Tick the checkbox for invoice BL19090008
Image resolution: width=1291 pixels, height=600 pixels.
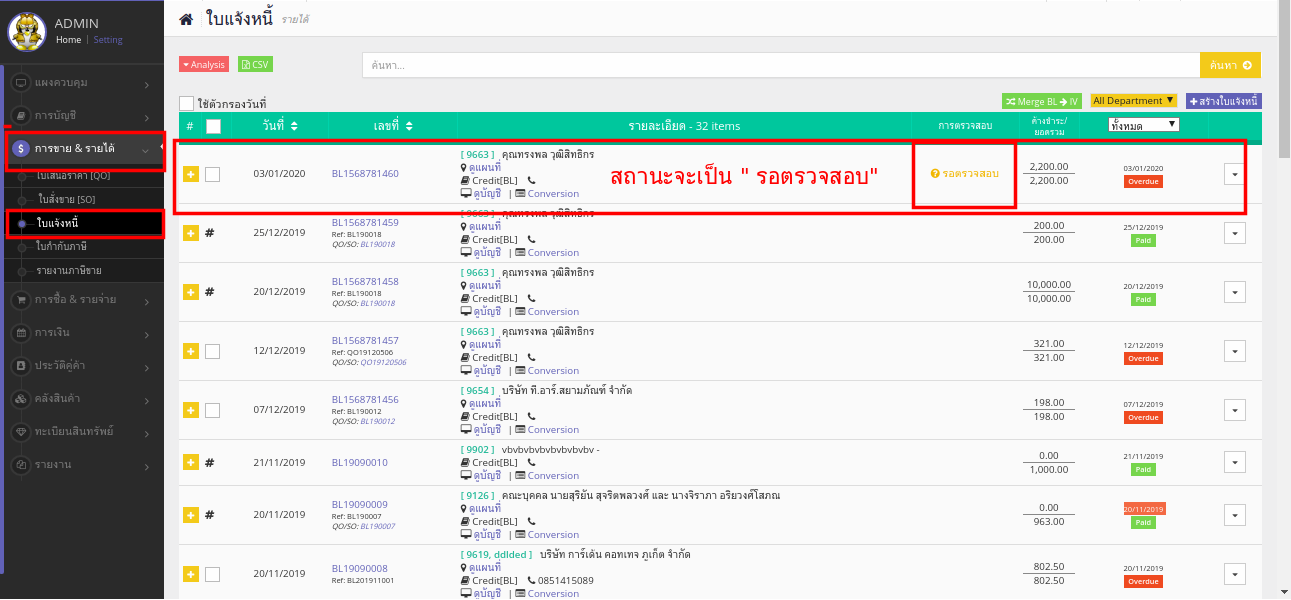tap(212, 574)
